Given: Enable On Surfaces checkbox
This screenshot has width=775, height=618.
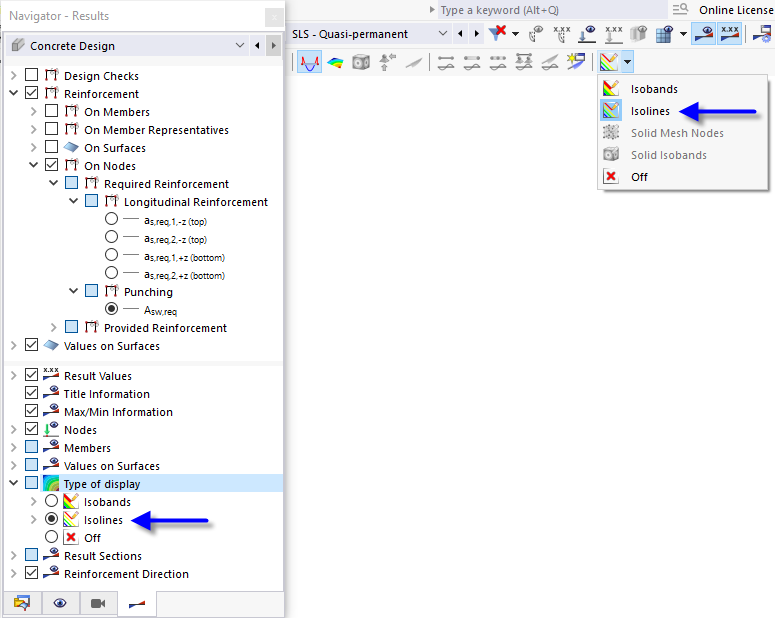Looking at the screenshot, I should pos(51,147).
